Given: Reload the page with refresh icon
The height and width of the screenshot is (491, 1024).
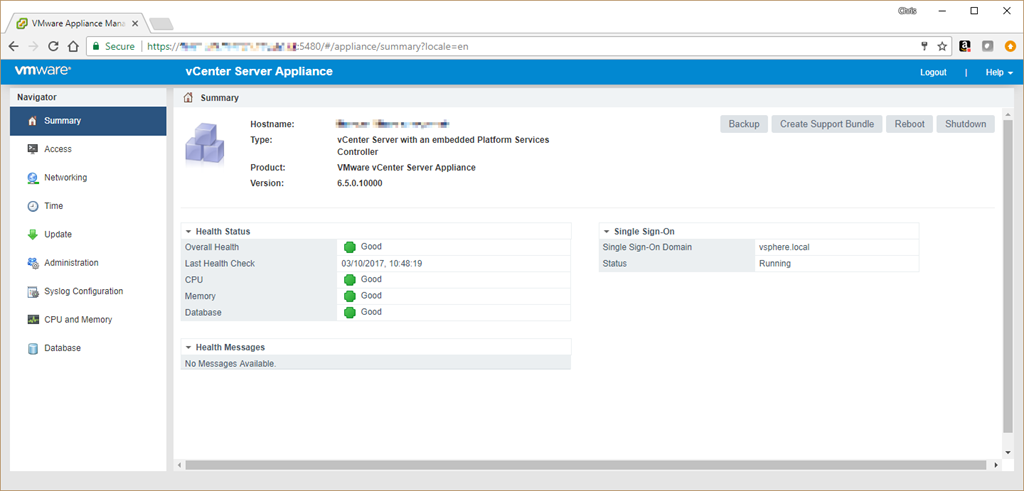Looking at the screenshot, I should tap(54, 46).
